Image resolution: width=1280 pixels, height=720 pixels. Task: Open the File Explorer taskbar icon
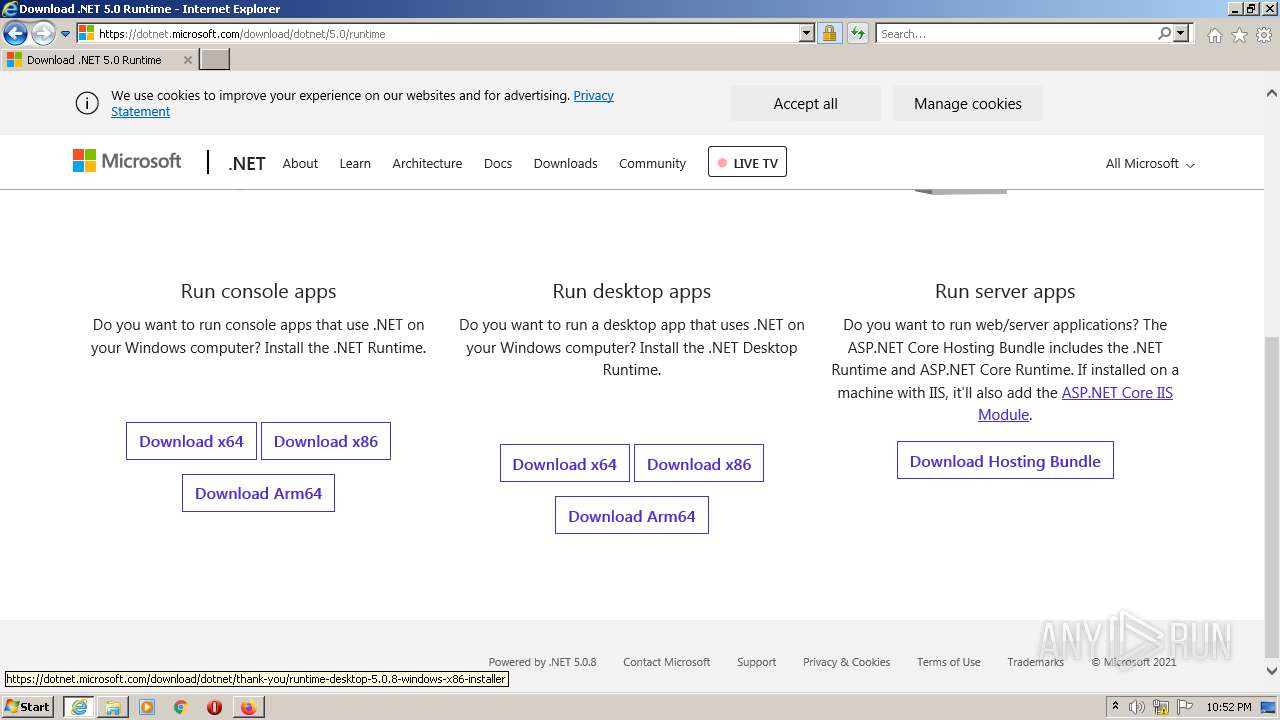tap(113, 707)
